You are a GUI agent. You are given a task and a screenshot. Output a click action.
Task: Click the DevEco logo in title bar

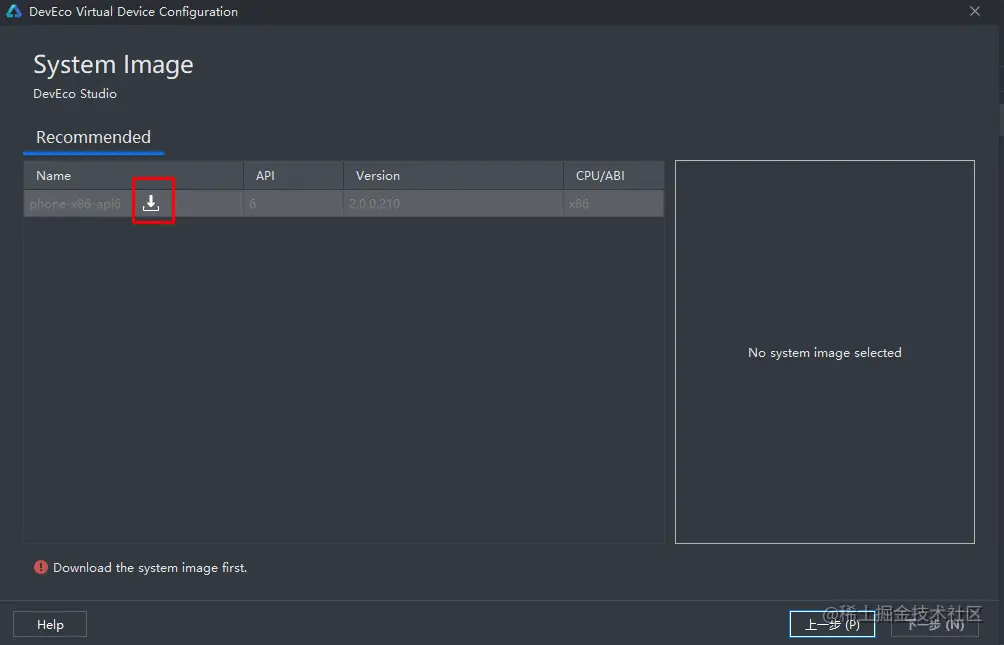pos(14,12)
